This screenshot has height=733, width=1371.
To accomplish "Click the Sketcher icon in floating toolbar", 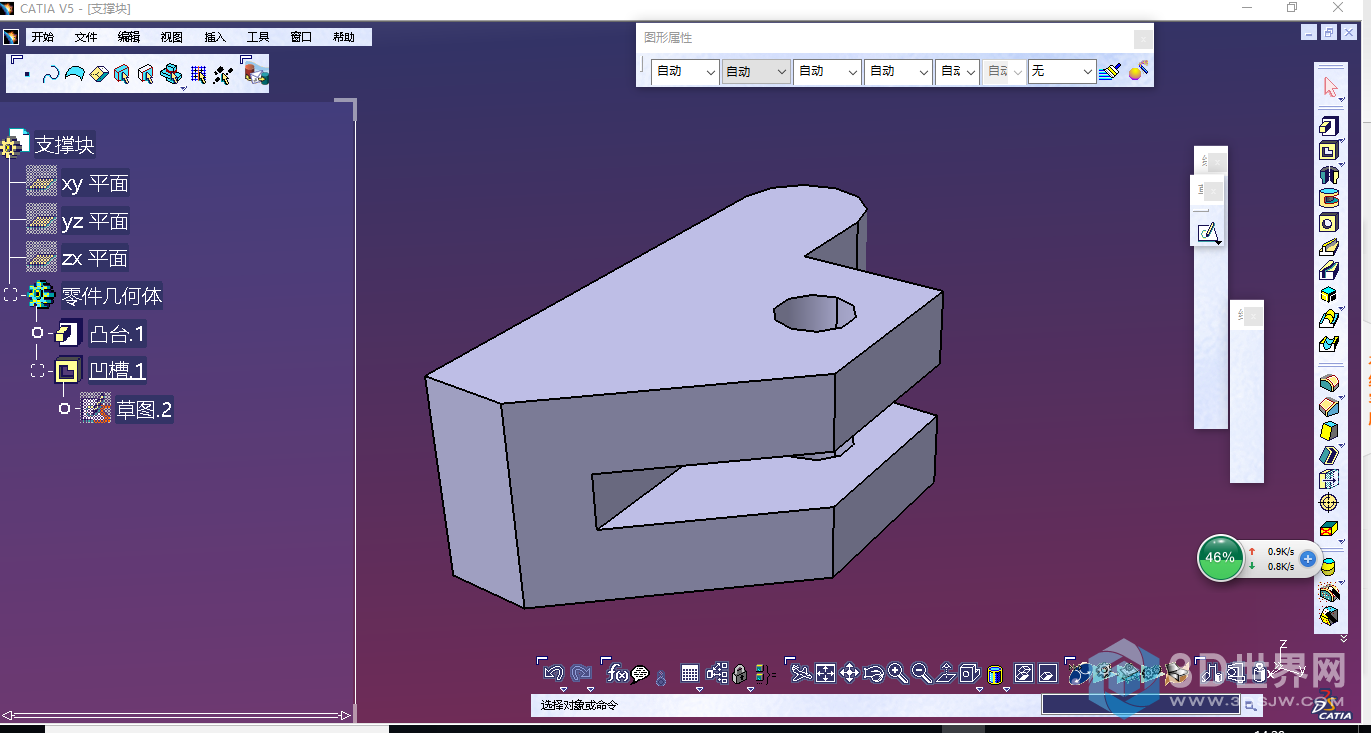I will 1208,233.
